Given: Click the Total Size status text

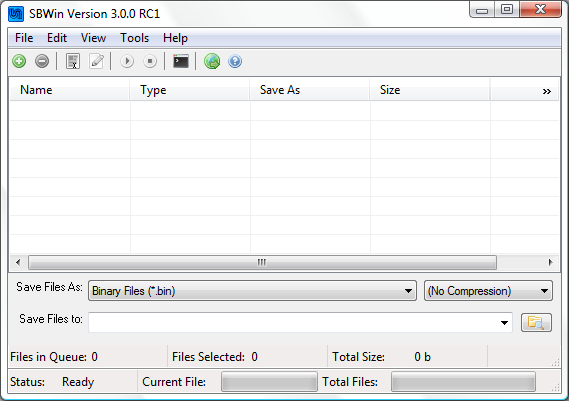Looking at the screenshot, I should (x=381, y=357).
